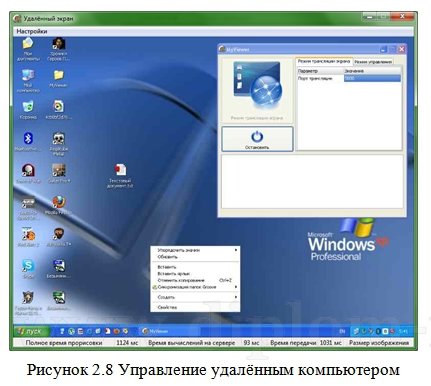The width and height of the screenshot is (431, 386).
Task: Select the Текстовый документ.txt file icon
Action: pos(120,175)
